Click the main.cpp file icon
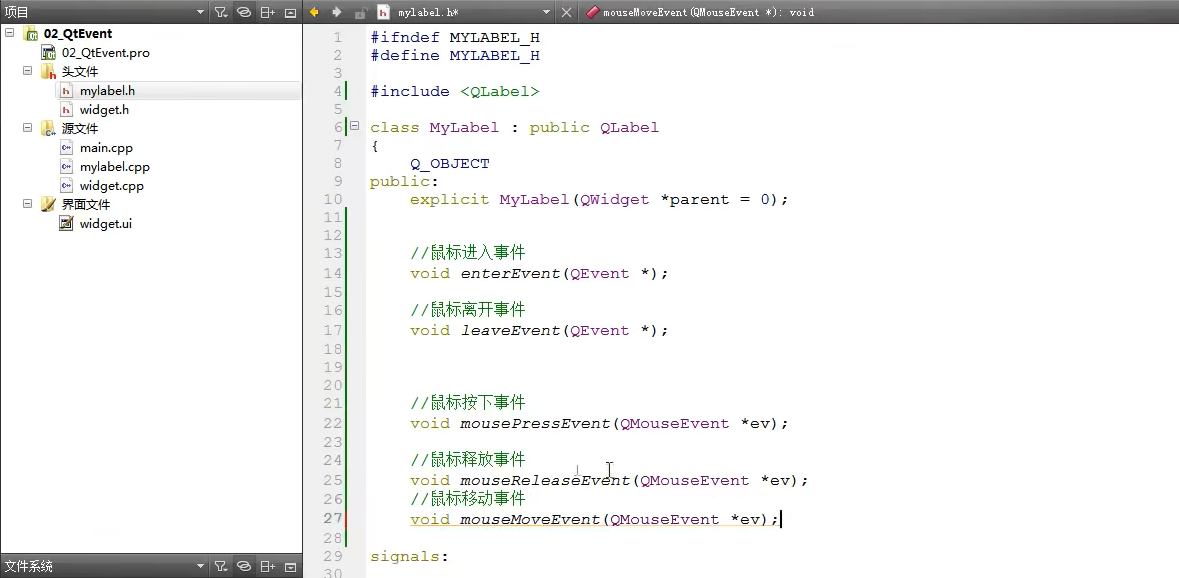Image resolution: width=1179 pixels, height=578 pixels. pyautogui.click(x=67, y=148)
